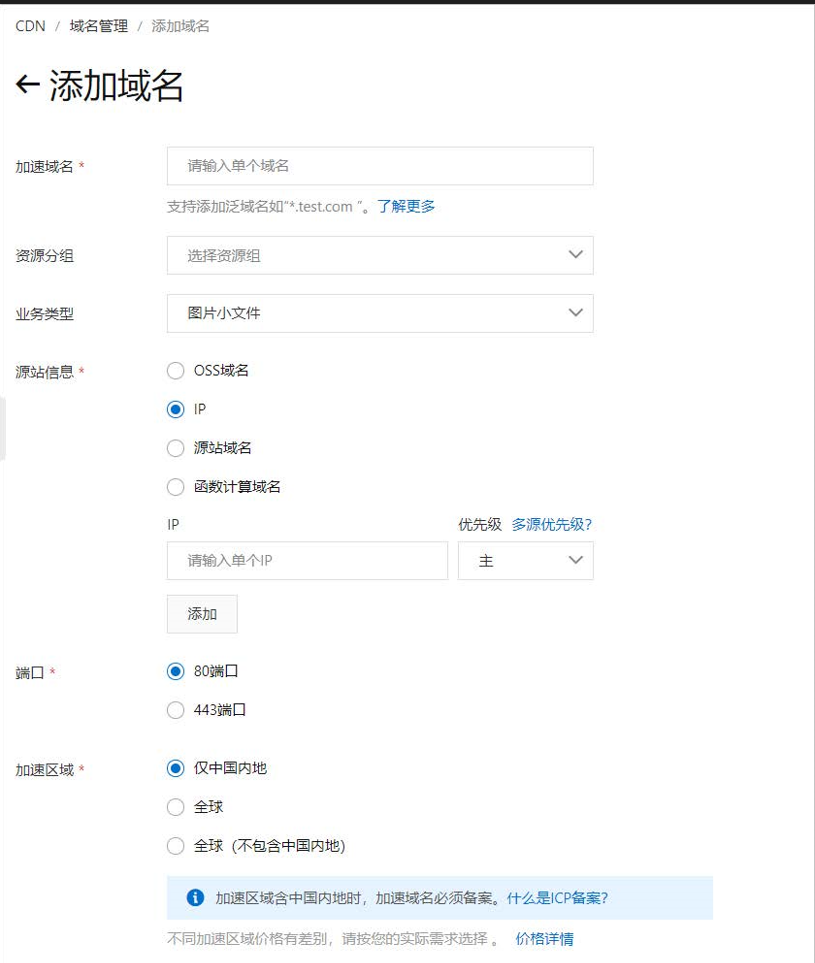Select the OSS域名 source option
815x963 pixels.
tap(175, 370)
